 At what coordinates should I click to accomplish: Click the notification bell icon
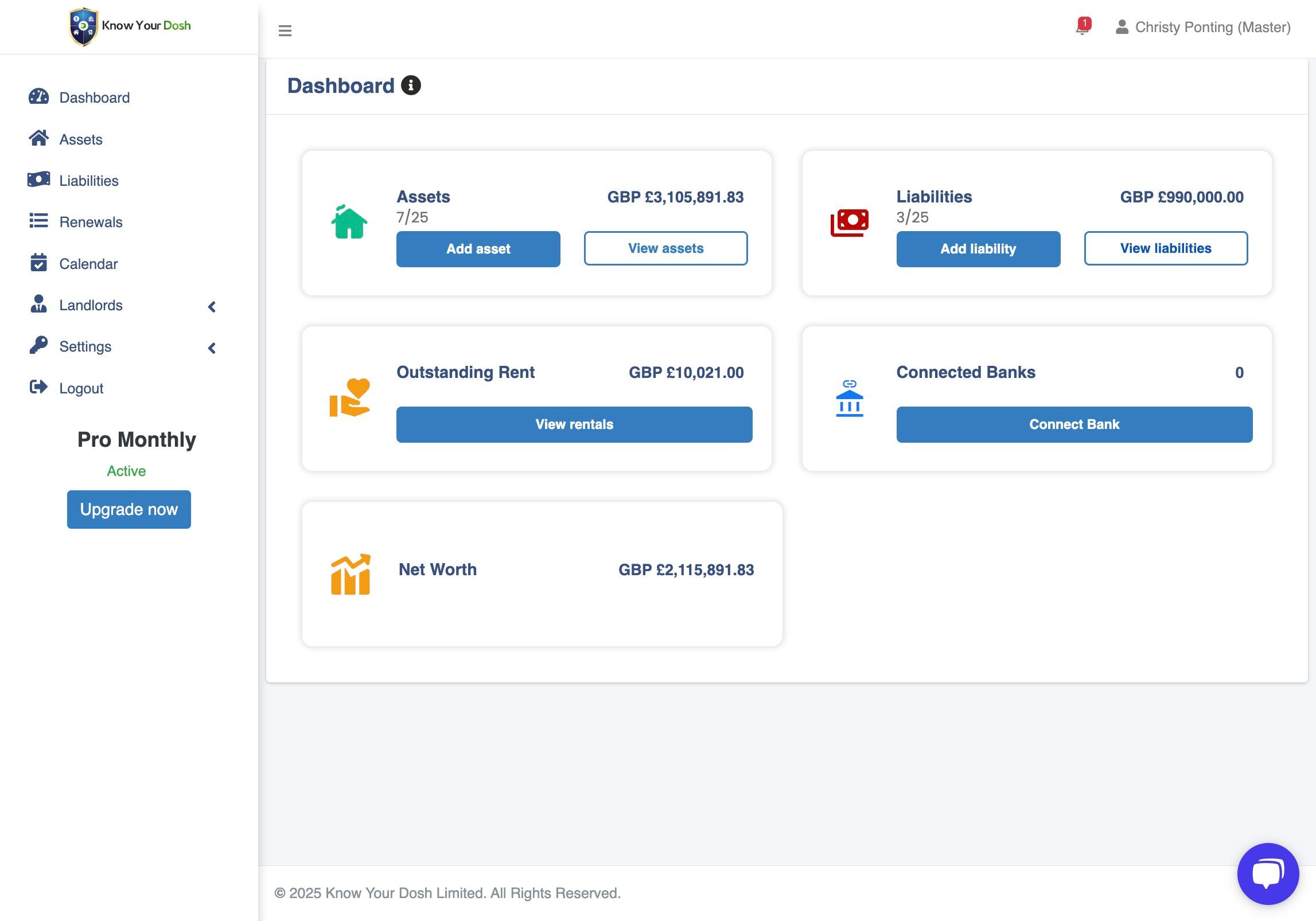tap(1082, 27)
